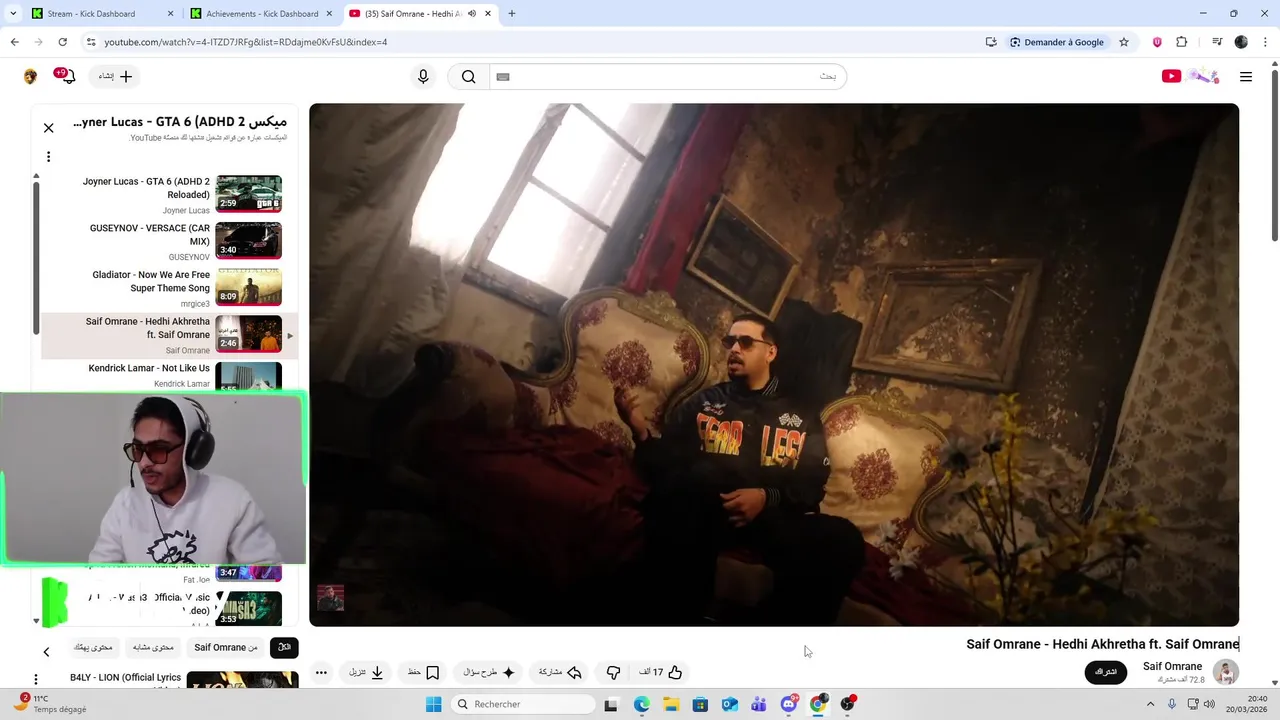Open OBS Studio from taskbar
1280x720 pixels.
848,704
